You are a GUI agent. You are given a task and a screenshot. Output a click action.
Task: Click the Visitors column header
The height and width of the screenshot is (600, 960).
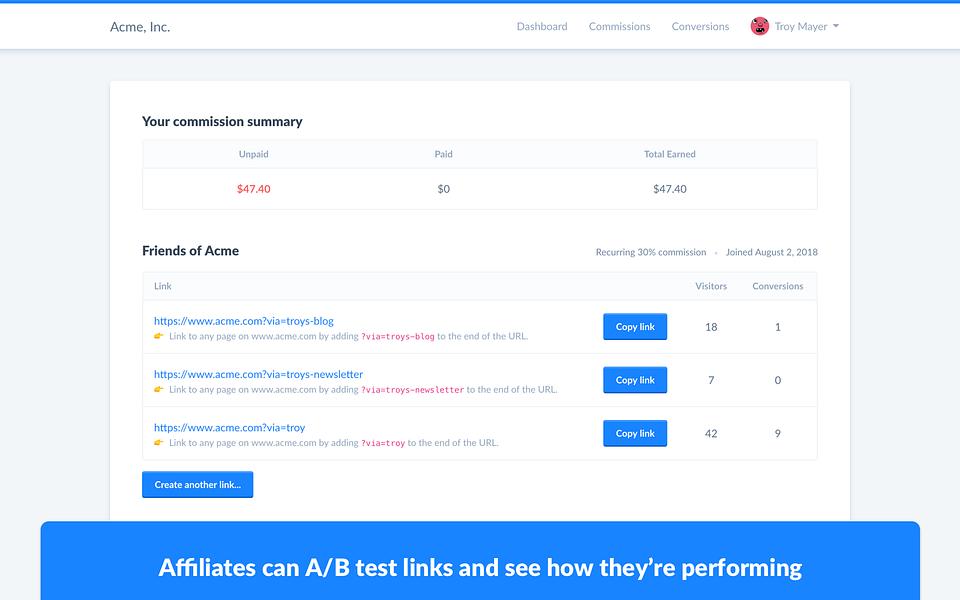[711, 286]
